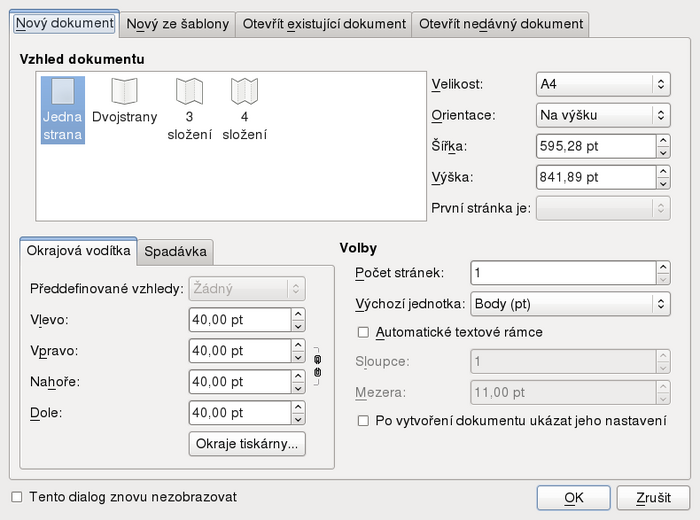
Task: Pick the 4 složení fold layout
Action: (244, 108)
